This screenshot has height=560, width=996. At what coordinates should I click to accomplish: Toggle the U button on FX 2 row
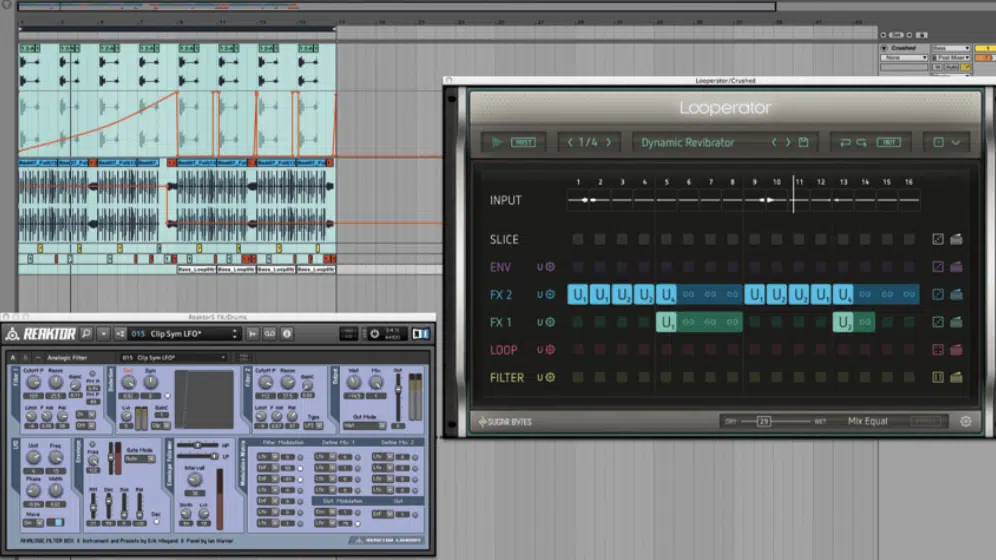pos(540,294)
